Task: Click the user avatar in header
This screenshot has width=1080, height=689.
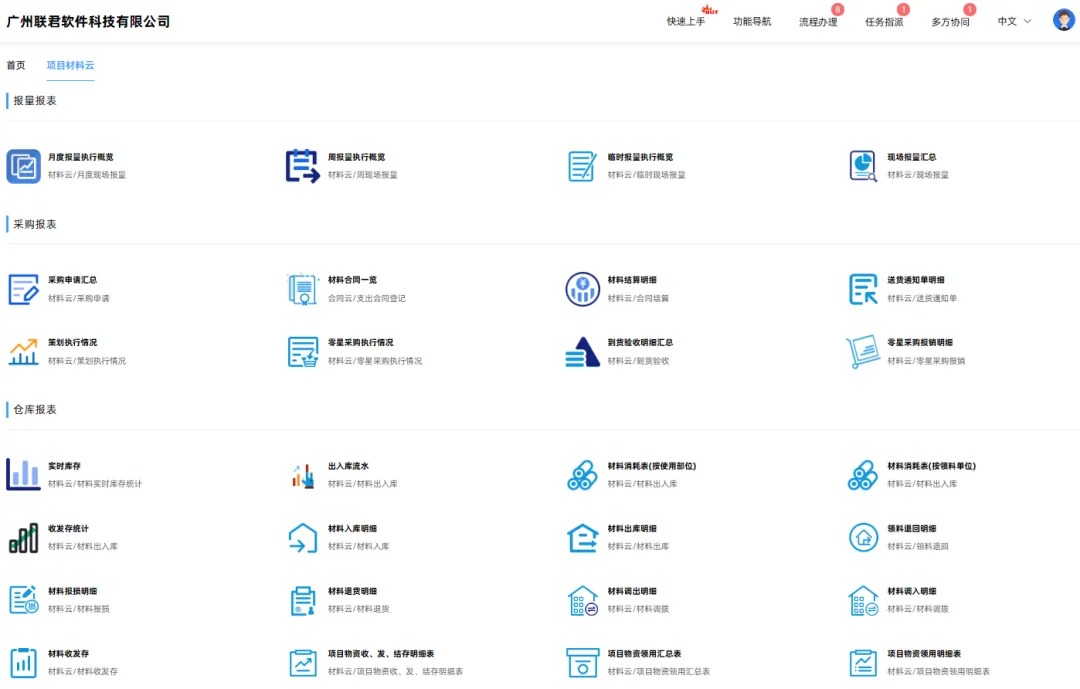Action: coord(1063,21)
